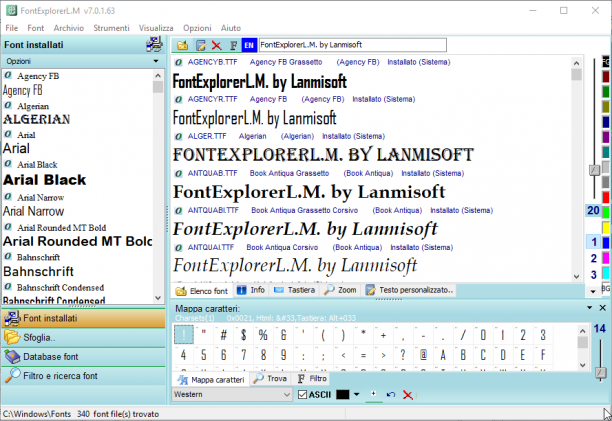Click the small plus icon in the character map toolbar
The image size is (612, 421).
(x=374, y=394)
